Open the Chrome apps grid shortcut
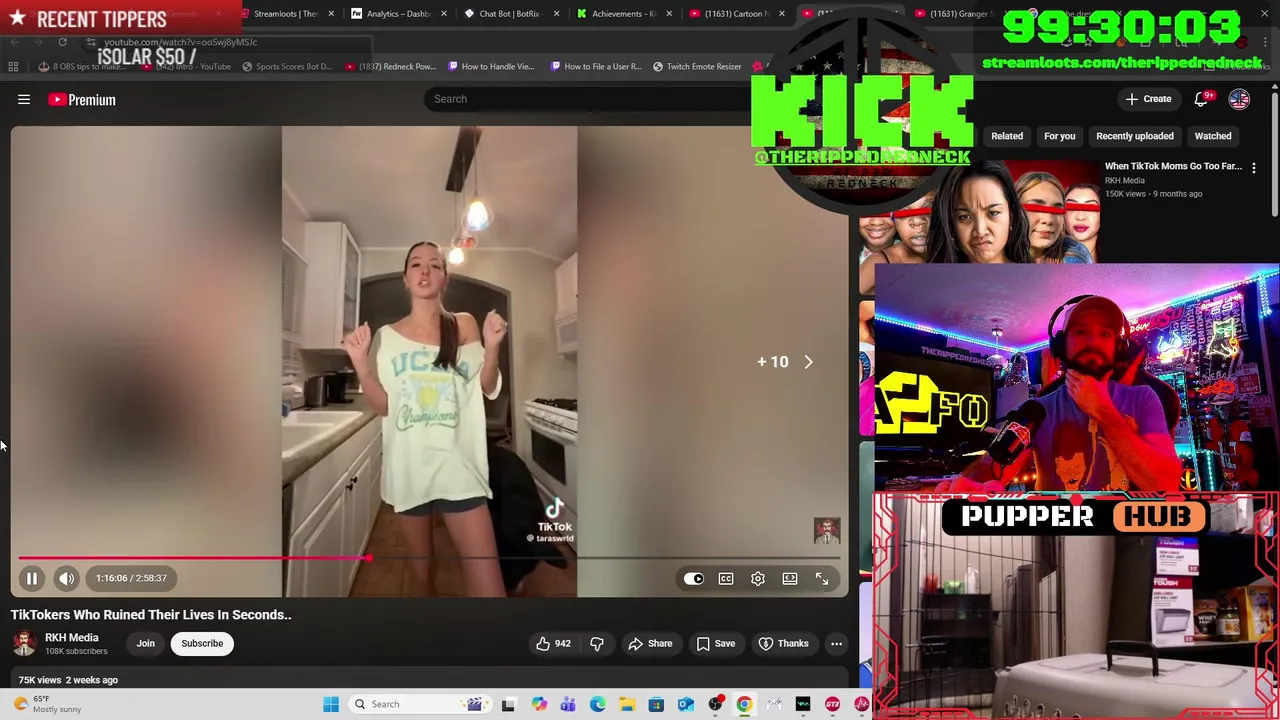1280x720 pixels. pos(13,66)
